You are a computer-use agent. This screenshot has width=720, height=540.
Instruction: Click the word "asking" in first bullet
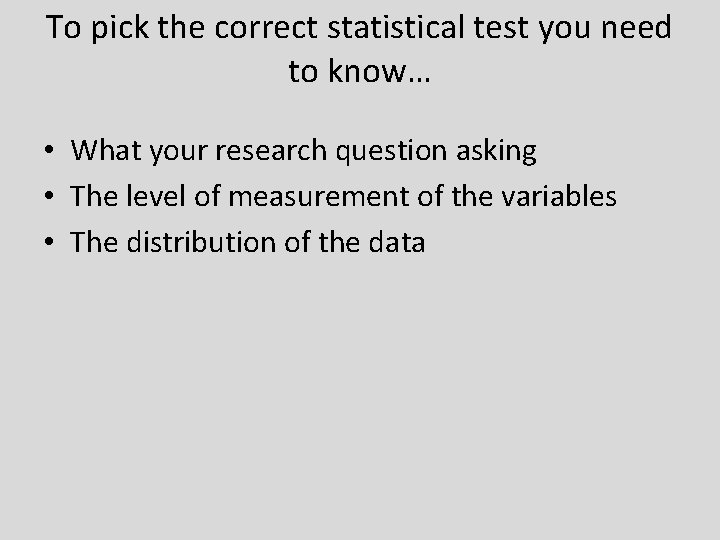(x=496, y=152)
